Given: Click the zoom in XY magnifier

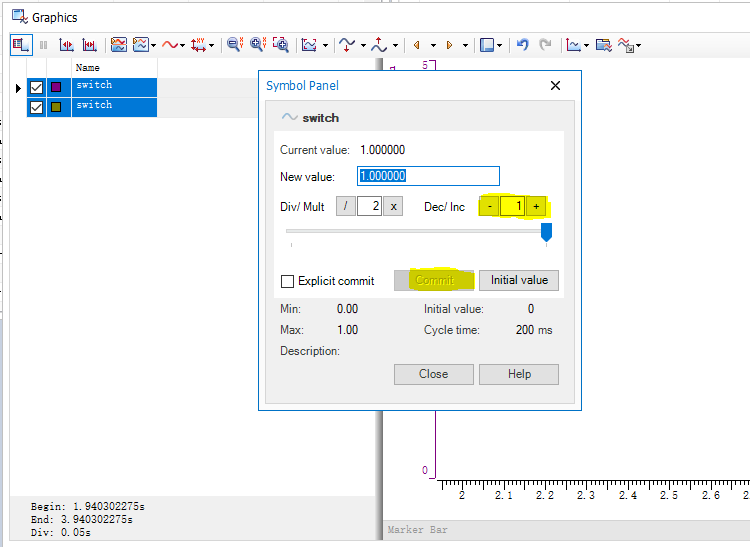Looking at the screenshot, I should click(x=258, y=45).
